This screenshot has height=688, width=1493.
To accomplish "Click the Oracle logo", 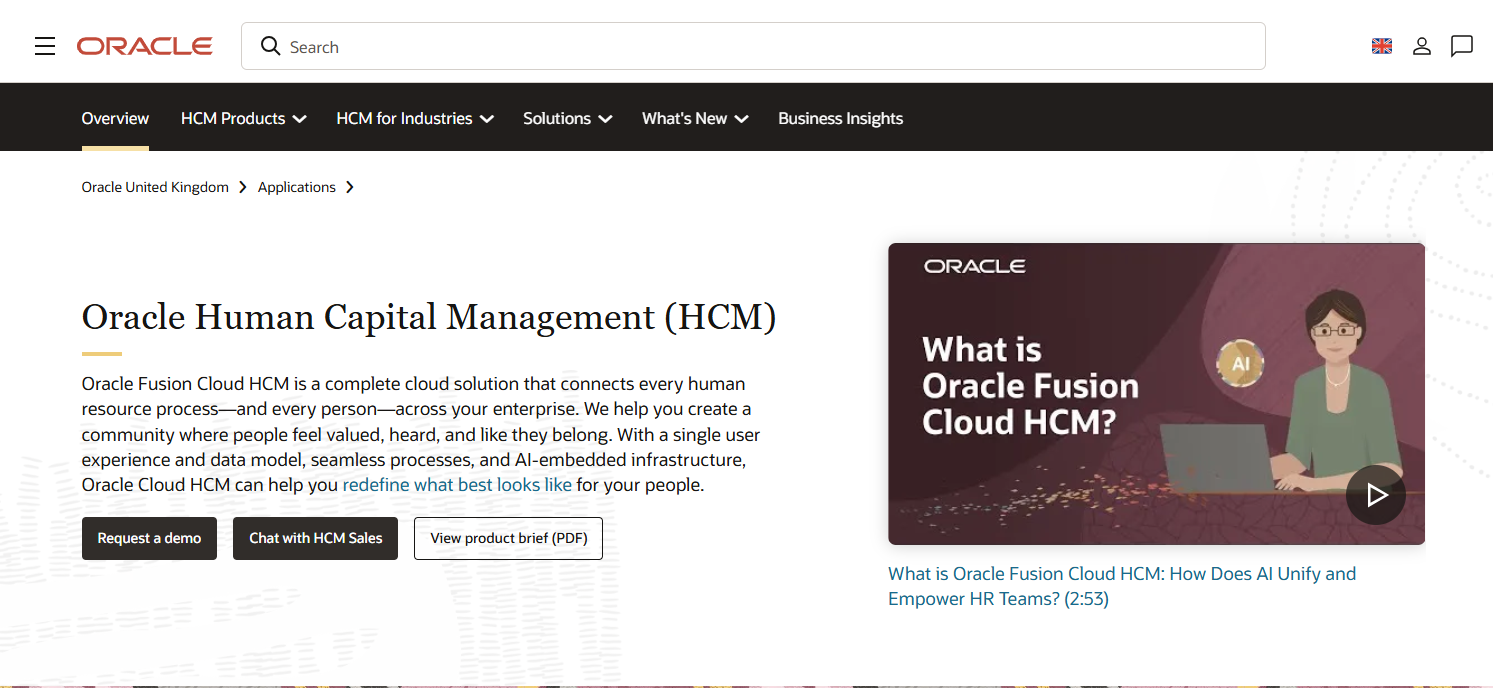I will pos(145,46).
